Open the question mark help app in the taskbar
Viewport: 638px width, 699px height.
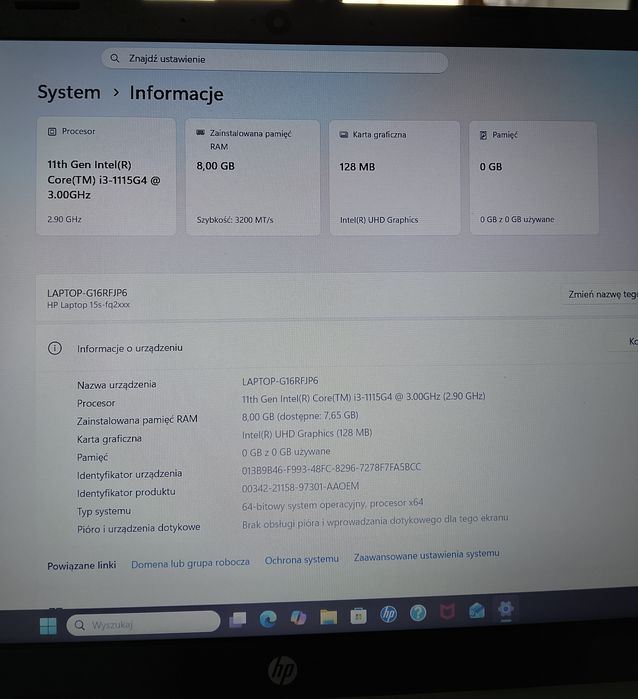pos(418,613)
